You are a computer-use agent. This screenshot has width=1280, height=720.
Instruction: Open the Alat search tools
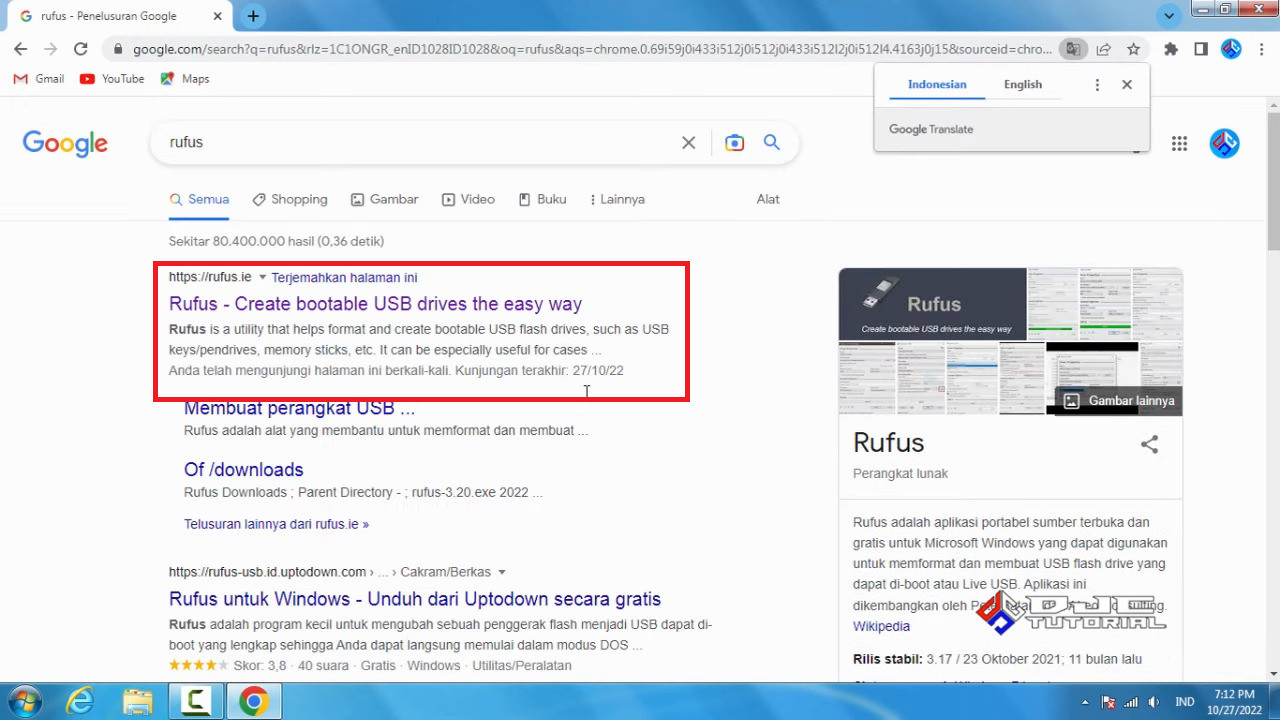[768, 199]
